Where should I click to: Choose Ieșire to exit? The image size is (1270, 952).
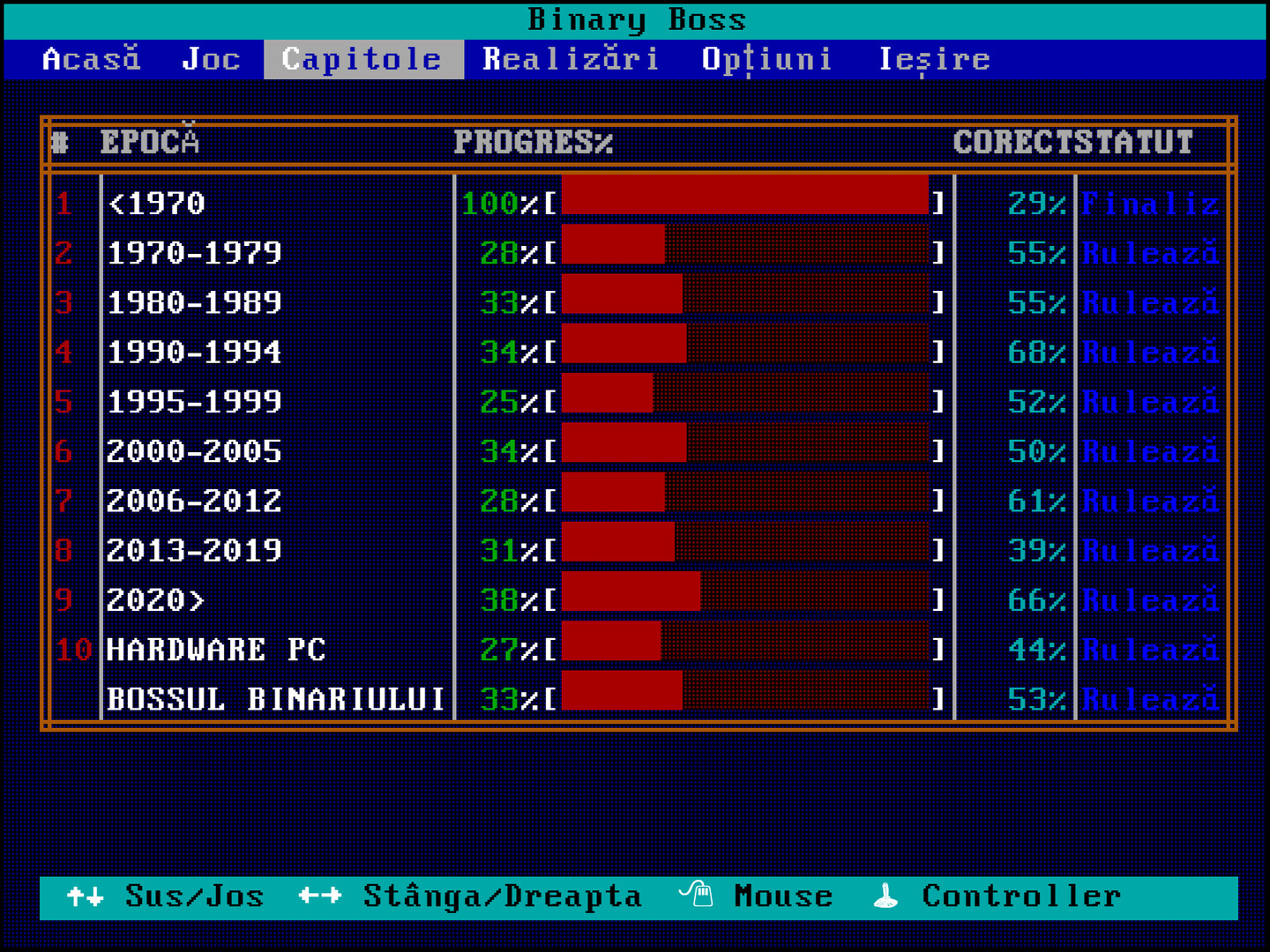[934, 59]
